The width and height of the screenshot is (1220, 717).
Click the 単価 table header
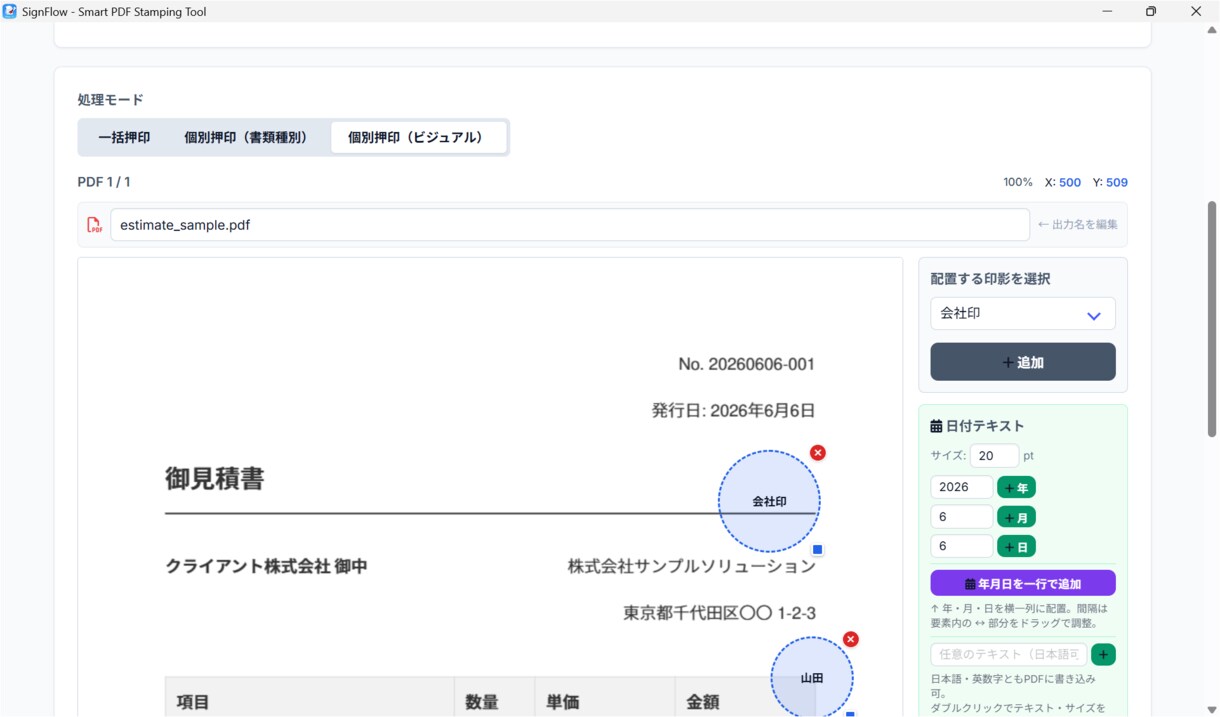[563, 702]
